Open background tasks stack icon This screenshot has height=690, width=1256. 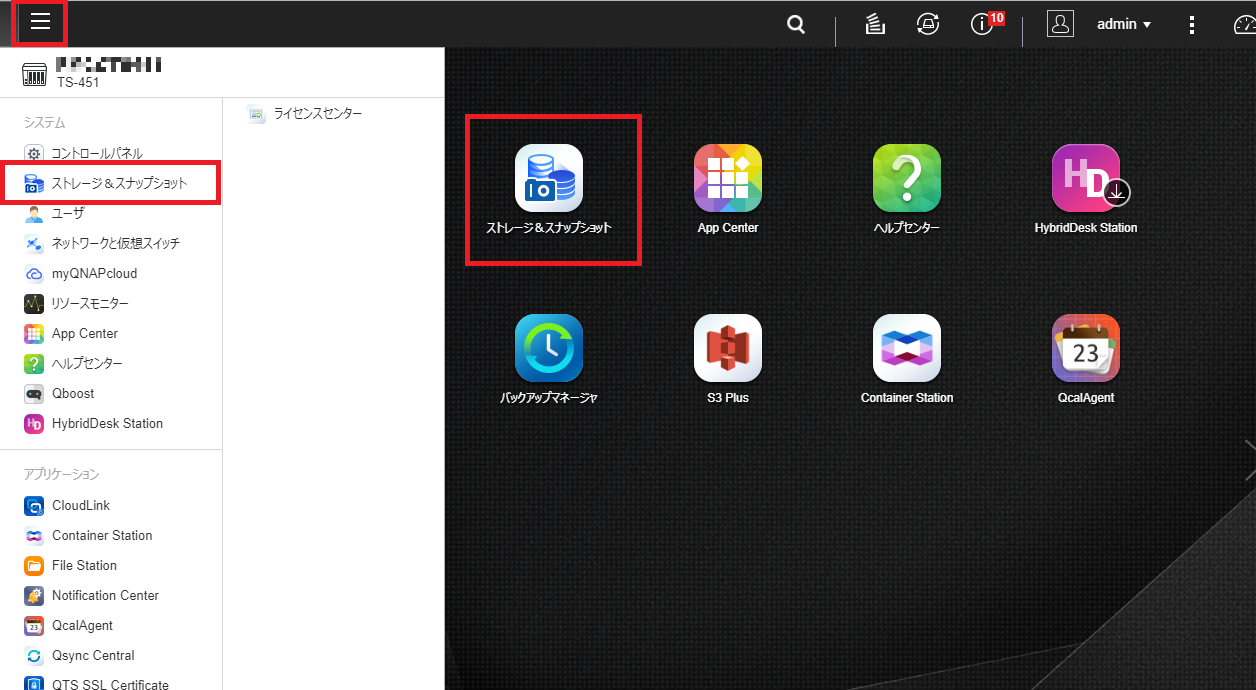[875, 24]
